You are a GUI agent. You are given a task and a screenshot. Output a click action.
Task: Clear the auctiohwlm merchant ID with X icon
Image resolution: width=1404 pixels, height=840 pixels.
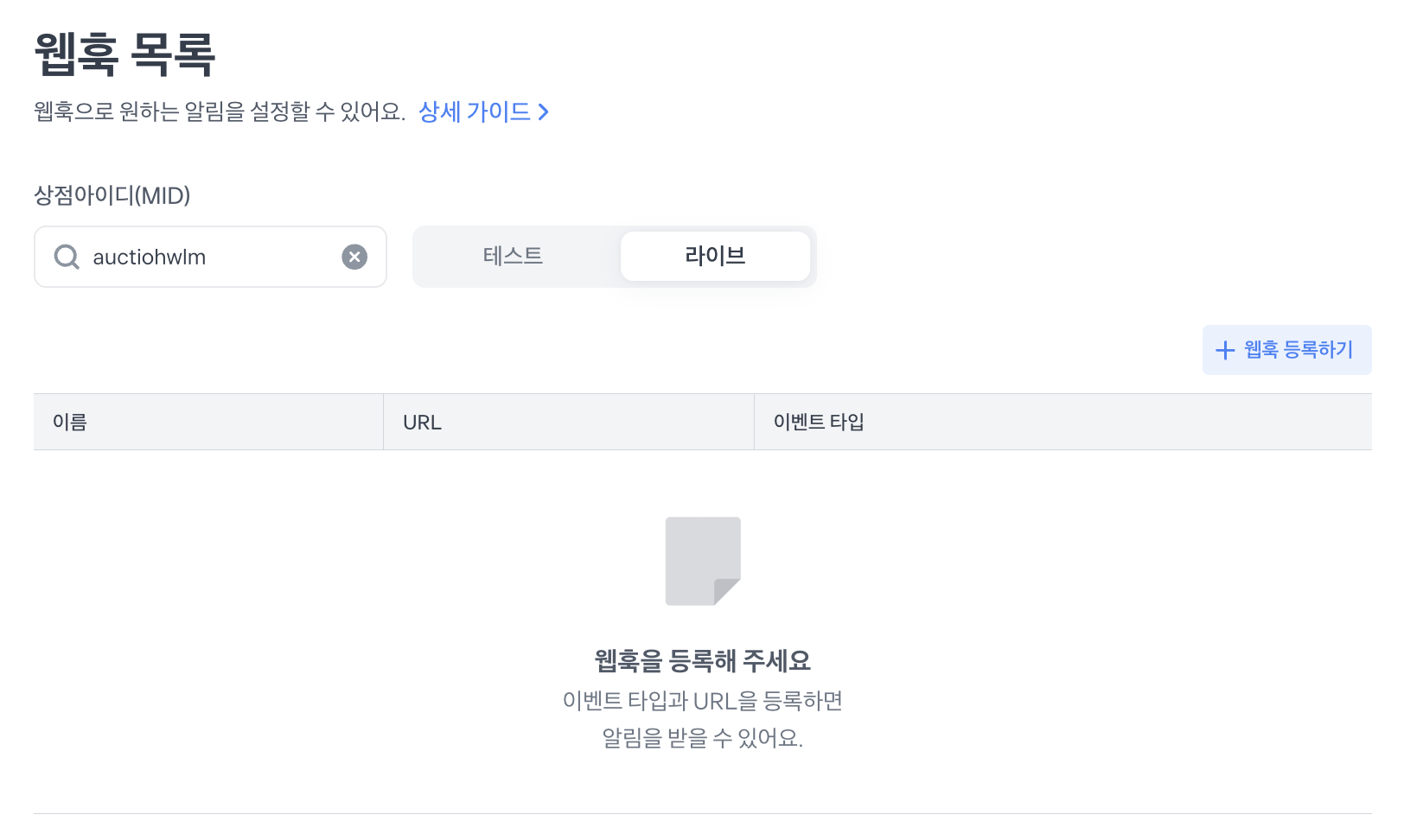tap(354, 257)
